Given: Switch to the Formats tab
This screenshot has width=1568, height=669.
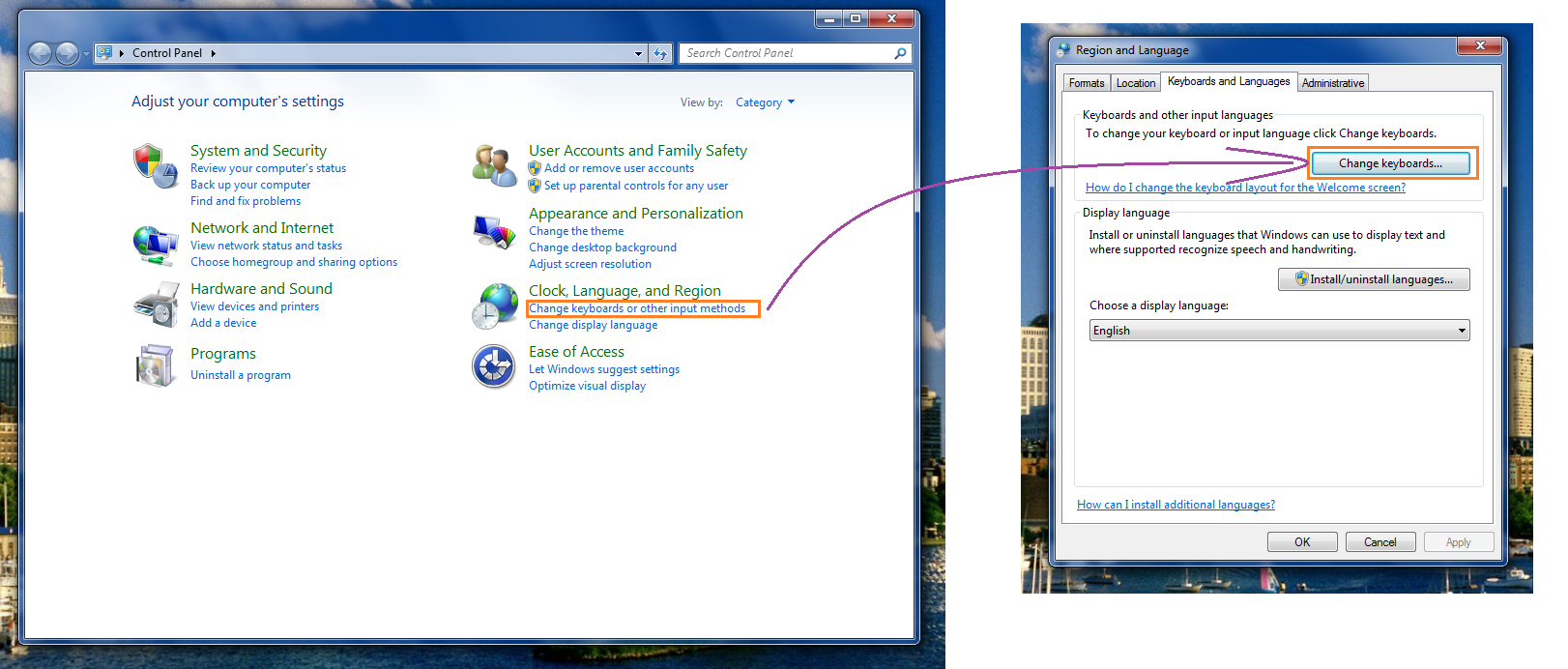Looking at the screenshot, I should click(x=1087, y=83).
